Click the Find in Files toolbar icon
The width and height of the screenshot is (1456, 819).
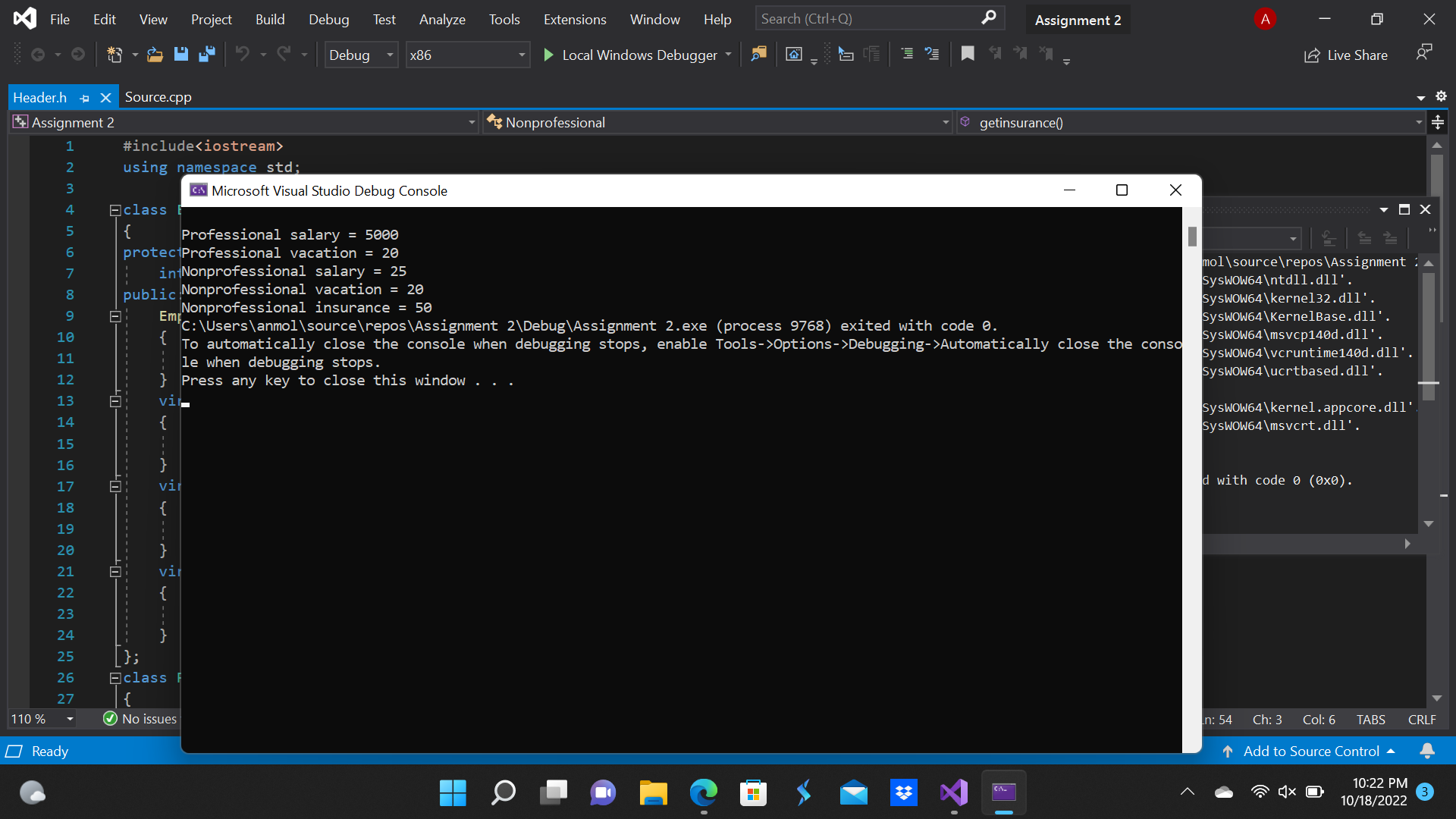coord(758,55)
